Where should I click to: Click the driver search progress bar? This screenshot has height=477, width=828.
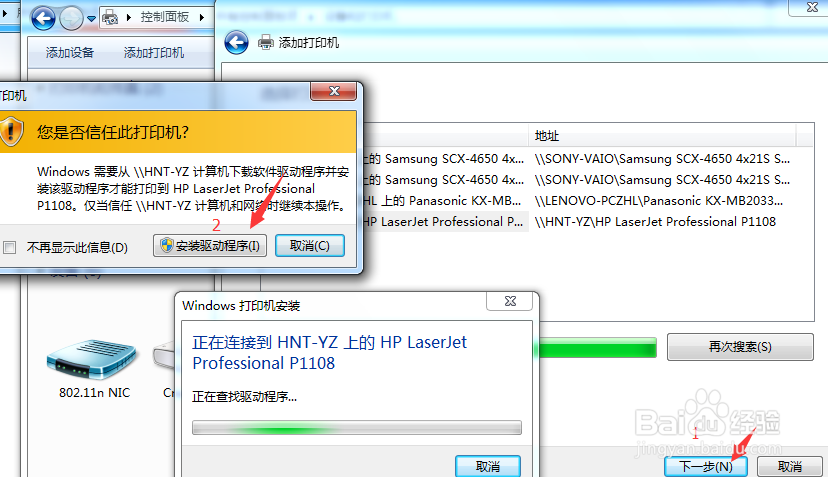pyautogui.click(x=357, y=428)
